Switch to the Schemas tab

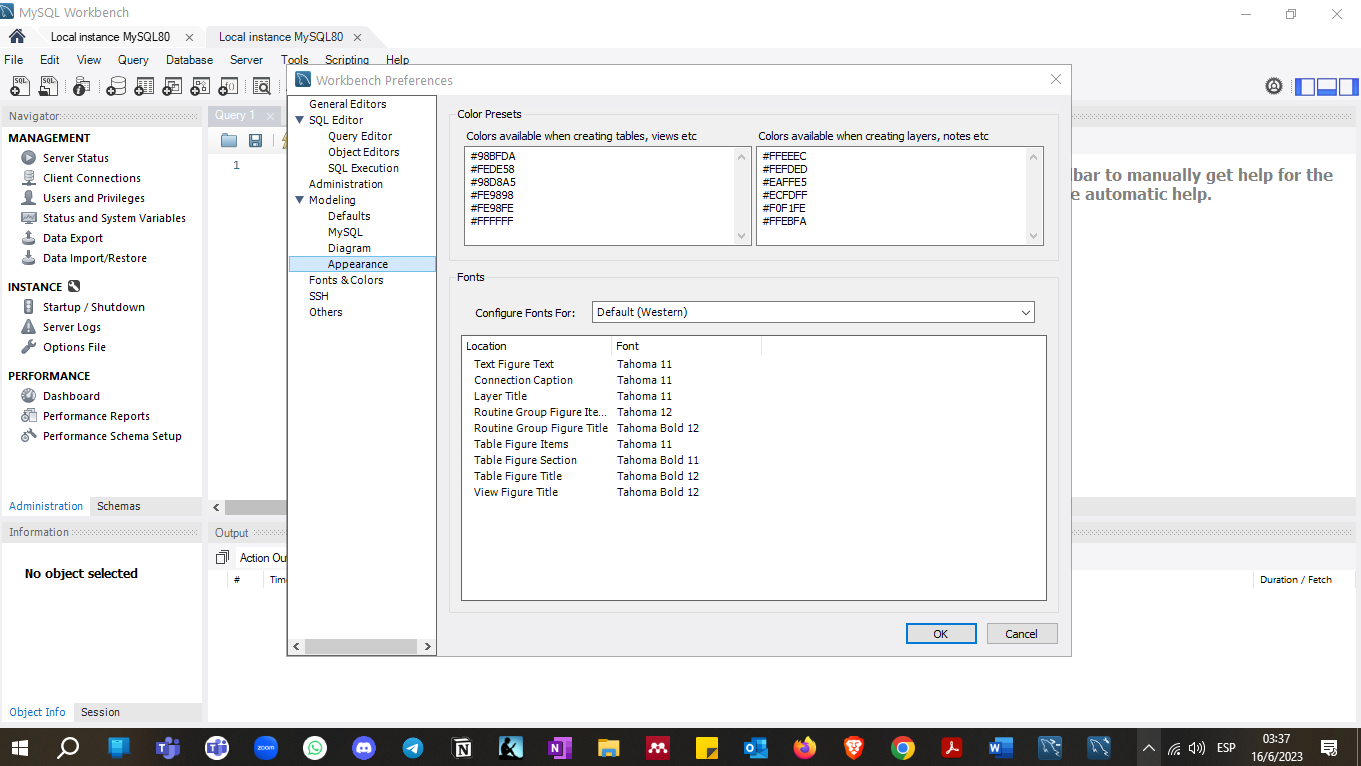[119, 506]
